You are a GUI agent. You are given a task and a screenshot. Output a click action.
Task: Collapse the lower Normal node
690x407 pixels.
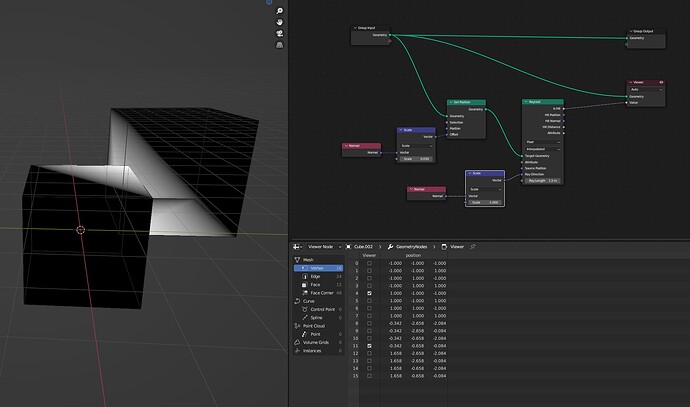click(411, 189)
